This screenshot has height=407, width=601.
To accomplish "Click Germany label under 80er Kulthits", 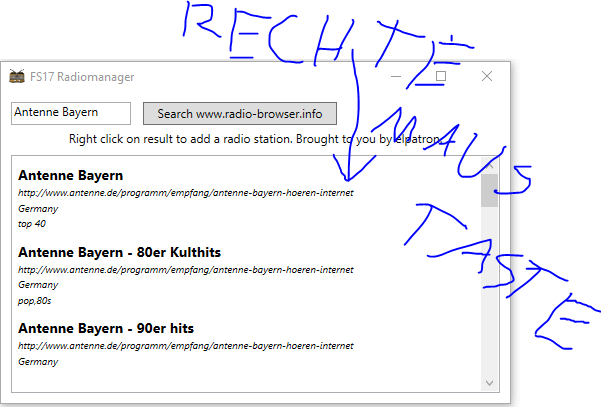I will (38, 285).
